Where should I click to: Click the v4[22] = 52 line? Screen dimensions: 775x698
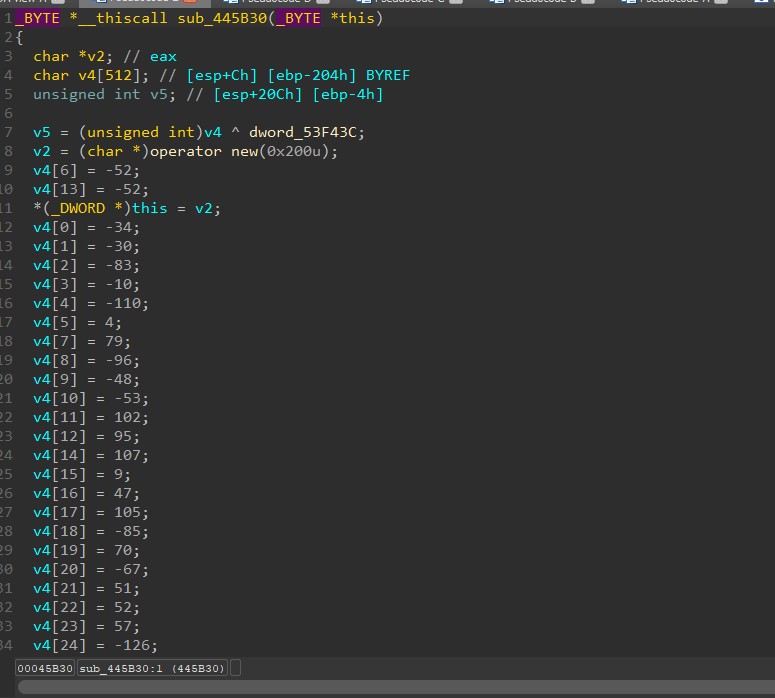pyautogui.click(x=86, y=608)
